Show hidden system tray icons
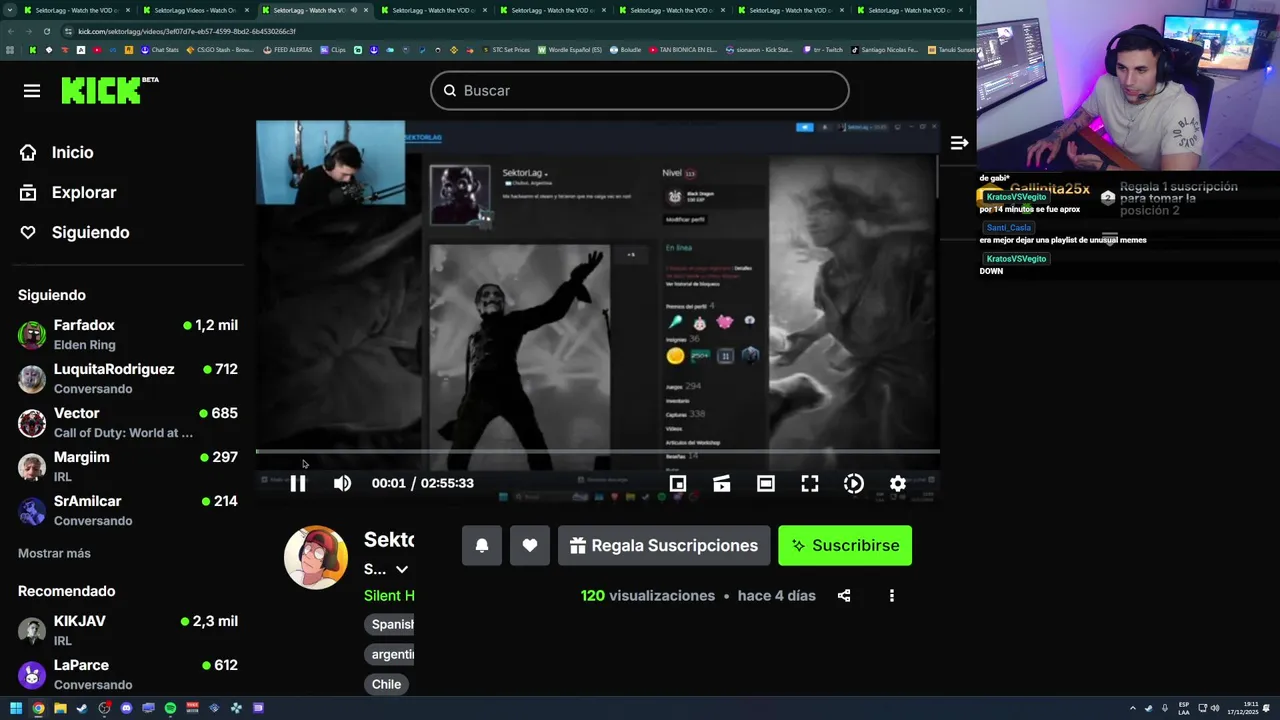Image resolution: width=1280 pixels, height=720 pixels. coord(1132,708)
